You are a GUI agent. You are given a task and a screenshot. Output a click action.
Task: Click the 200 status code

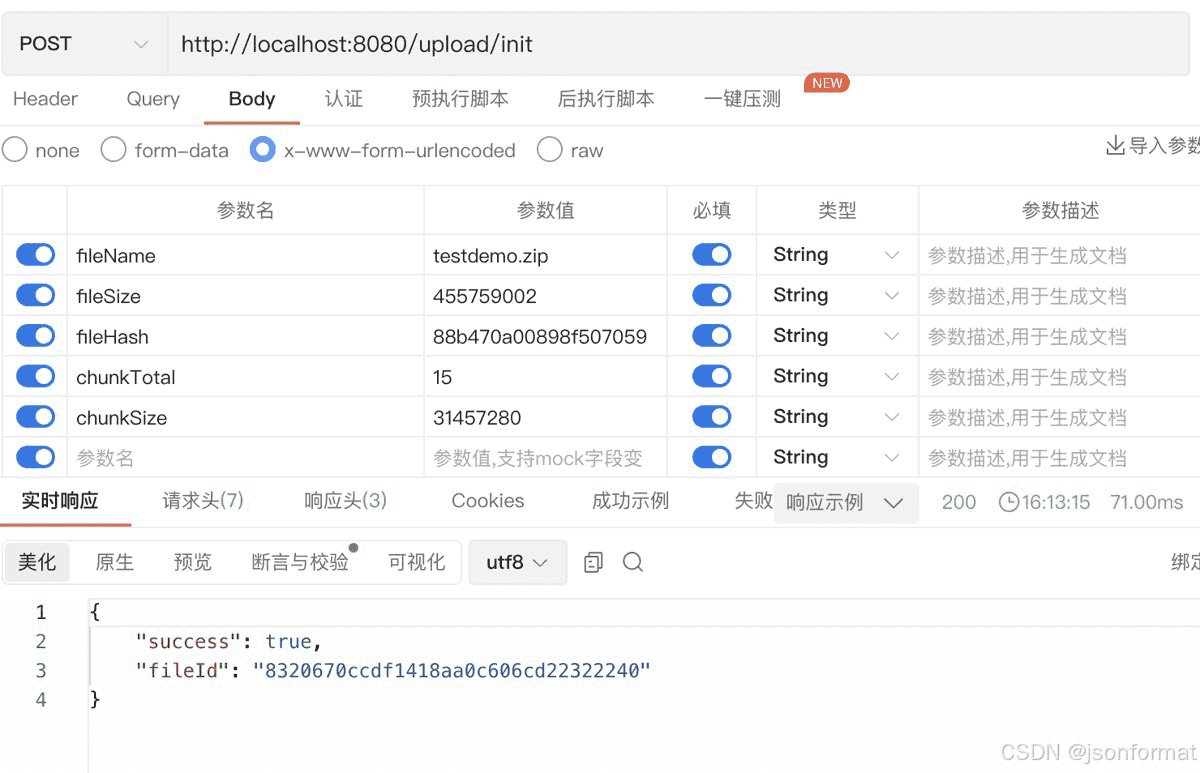[959, 502]
